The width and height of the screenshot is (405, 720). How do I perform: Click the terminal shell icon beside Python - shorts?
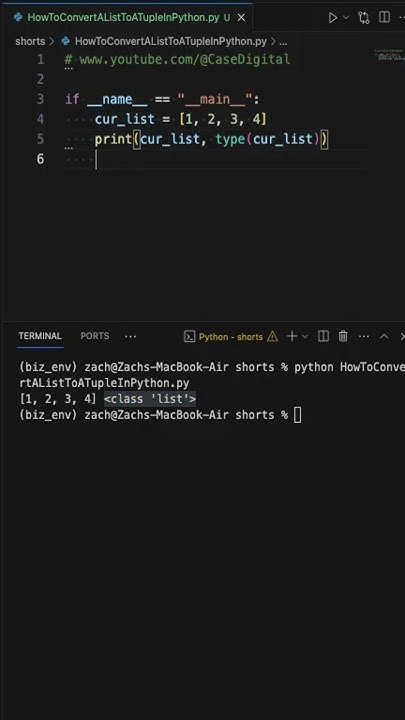tap(189, 337)
